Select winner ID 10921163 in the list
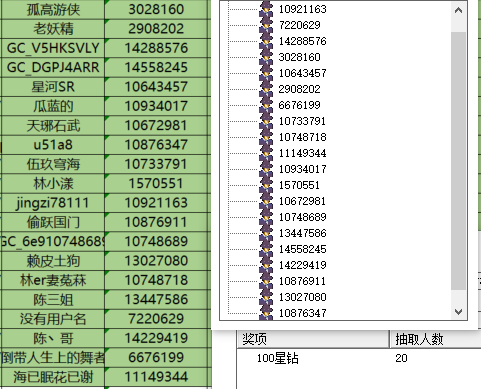 pos(302,9)
